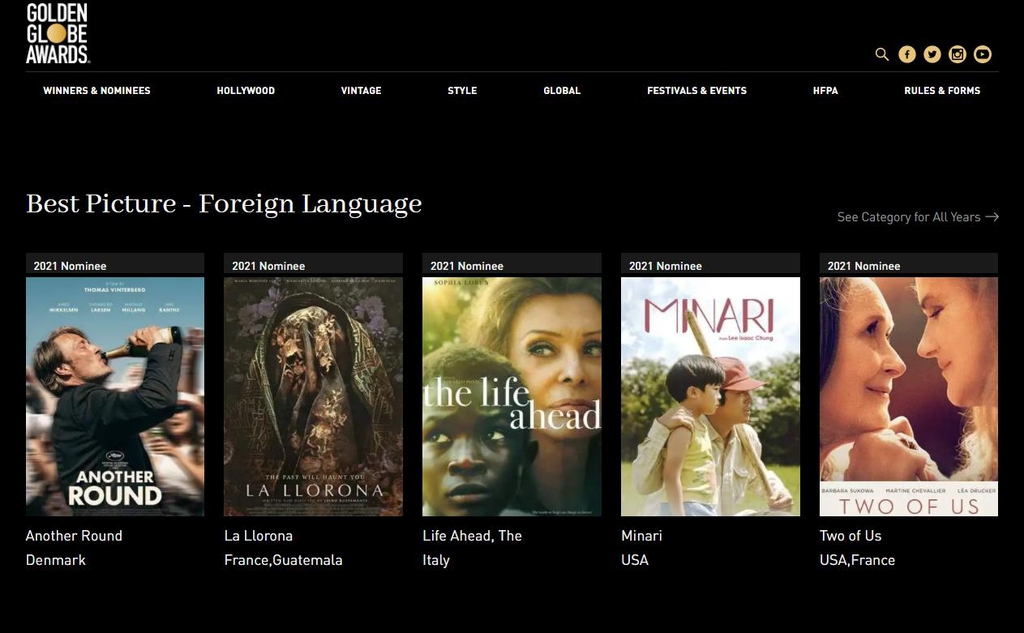Open the Twitter social icon
The image size is (1024, 633).
point(932,54)
